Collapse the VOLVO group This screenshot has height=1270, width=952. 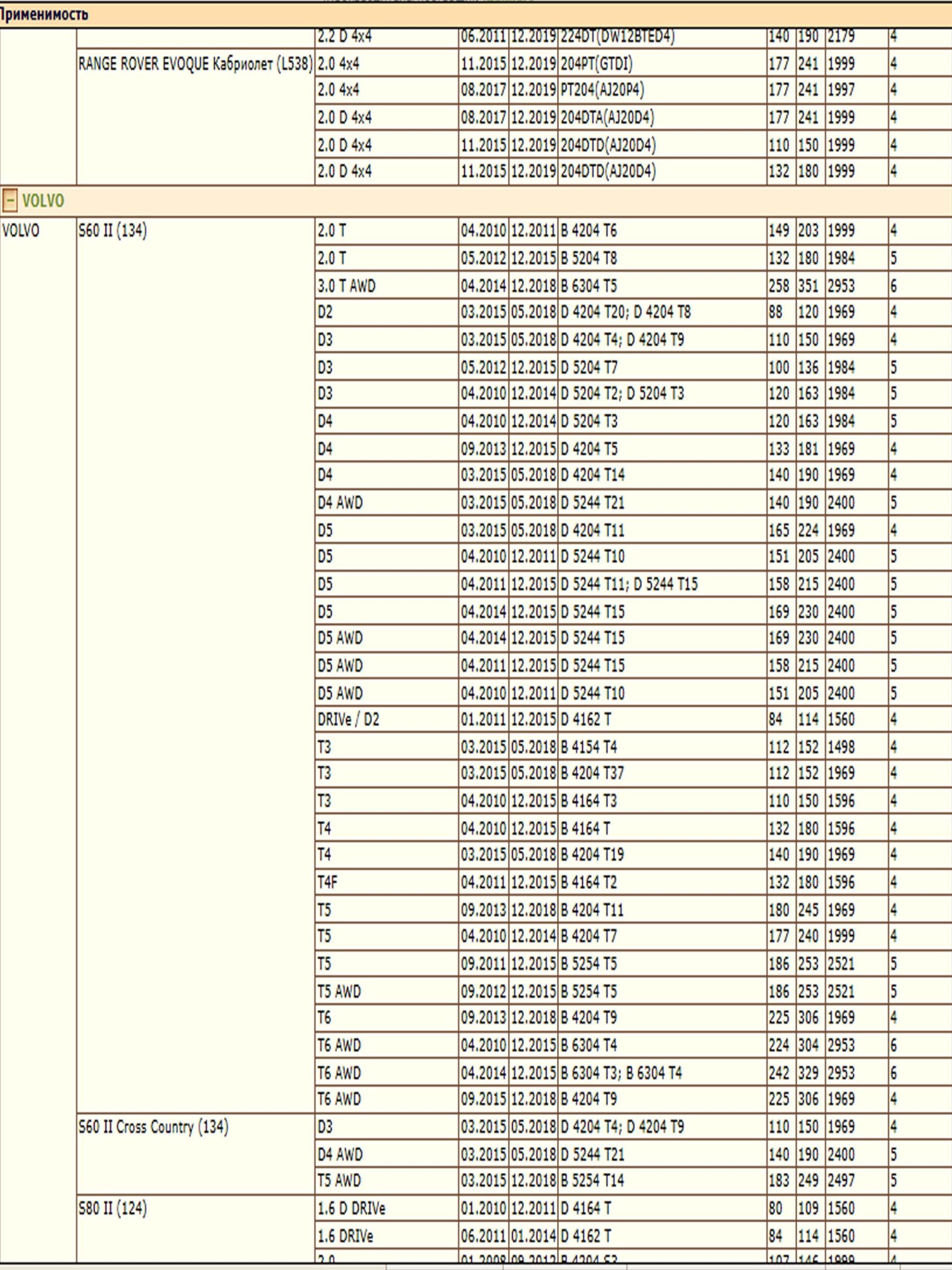[10, 201]
